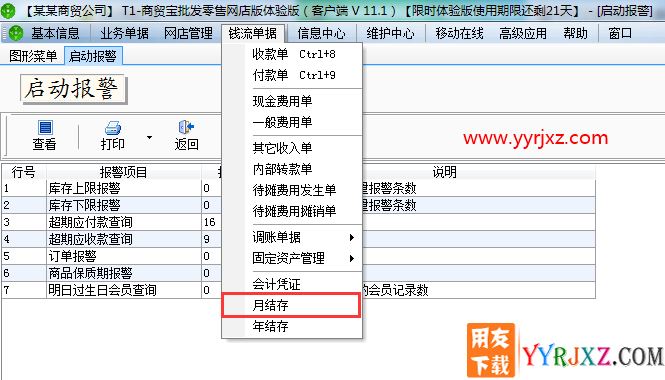Viewport: 665px width, 380px height.
Task: Open the 高级应用 menu
Action: coord(523,33)
